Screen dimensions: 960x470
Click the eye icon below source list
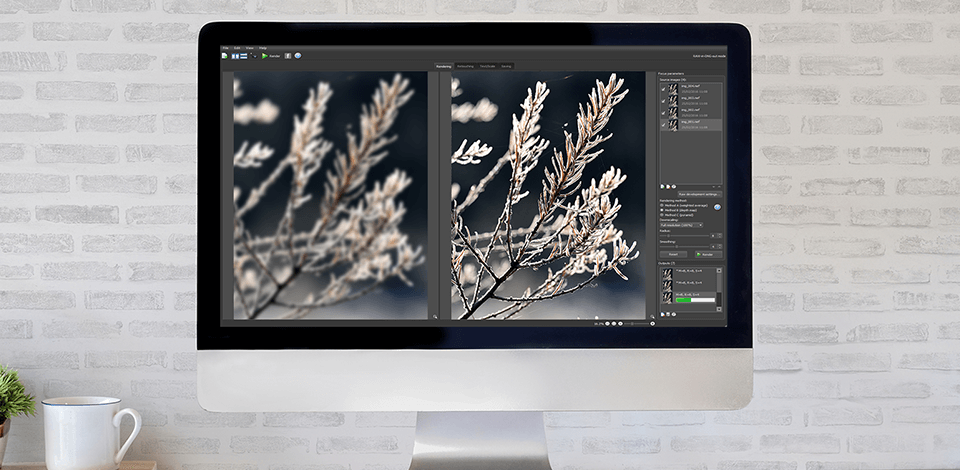pyautogui.click(x=674, y=186)
